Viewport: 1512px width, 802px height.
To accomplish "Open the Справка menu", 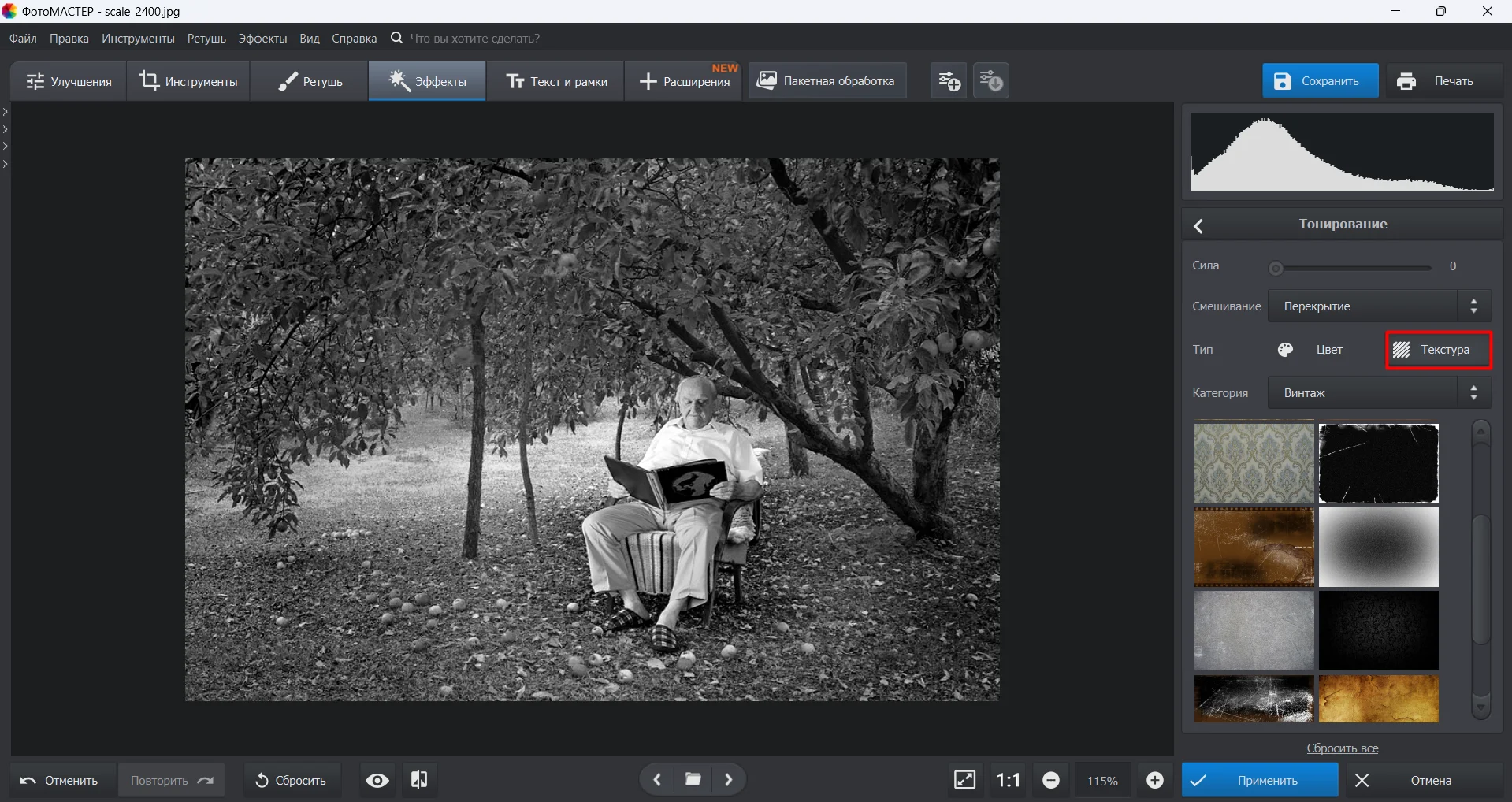I will click(x=354, y=38).
